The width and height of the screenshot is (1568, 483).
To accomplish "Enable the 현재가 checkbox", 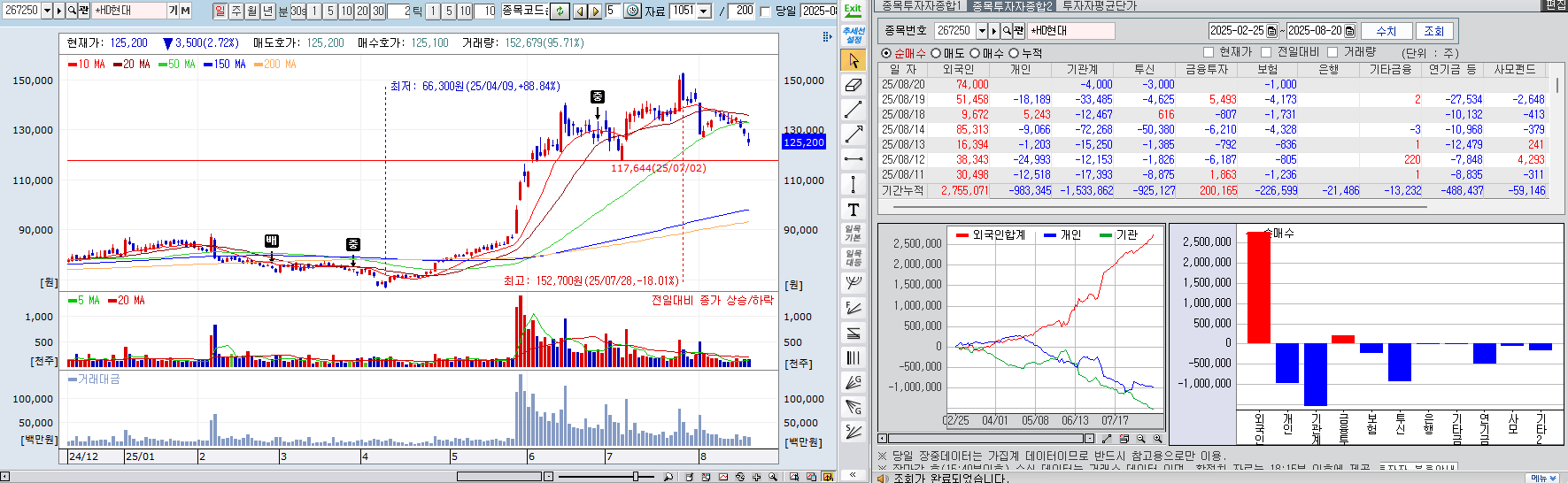I will point(1208,52).
